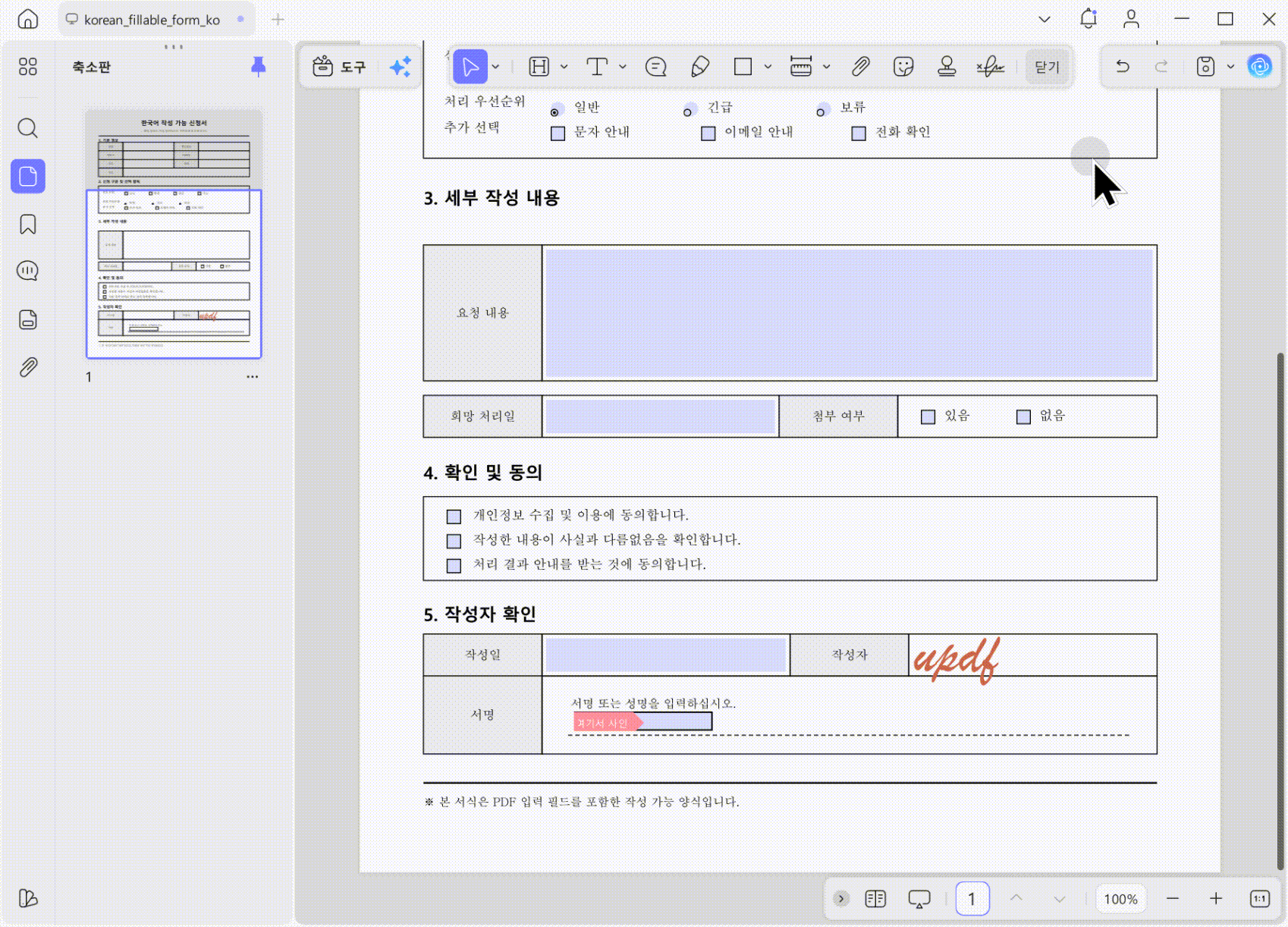Check the 이메일 안내 checkbox

click(708, 134)
